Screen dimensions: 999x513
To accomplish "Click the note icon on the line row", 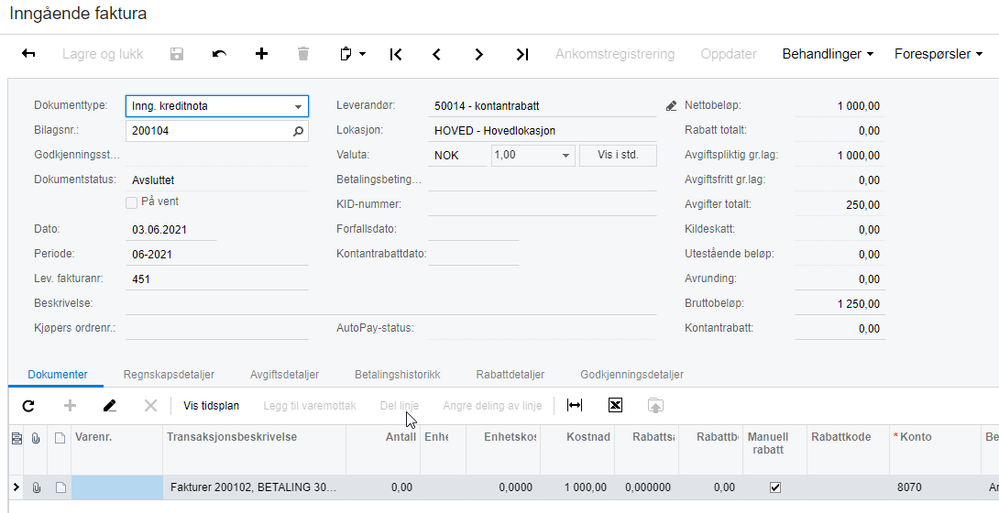I will coord(59,488).
